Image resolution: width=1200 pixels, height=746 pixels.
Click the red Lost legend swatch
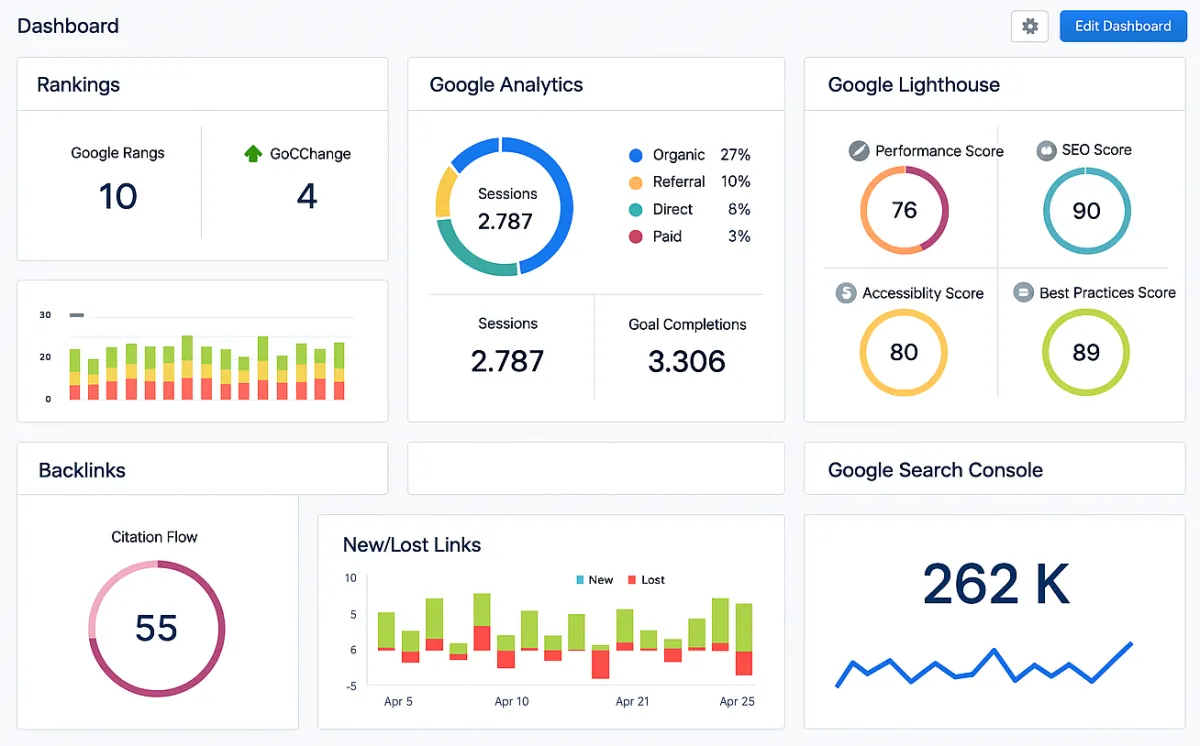point(632,580)
